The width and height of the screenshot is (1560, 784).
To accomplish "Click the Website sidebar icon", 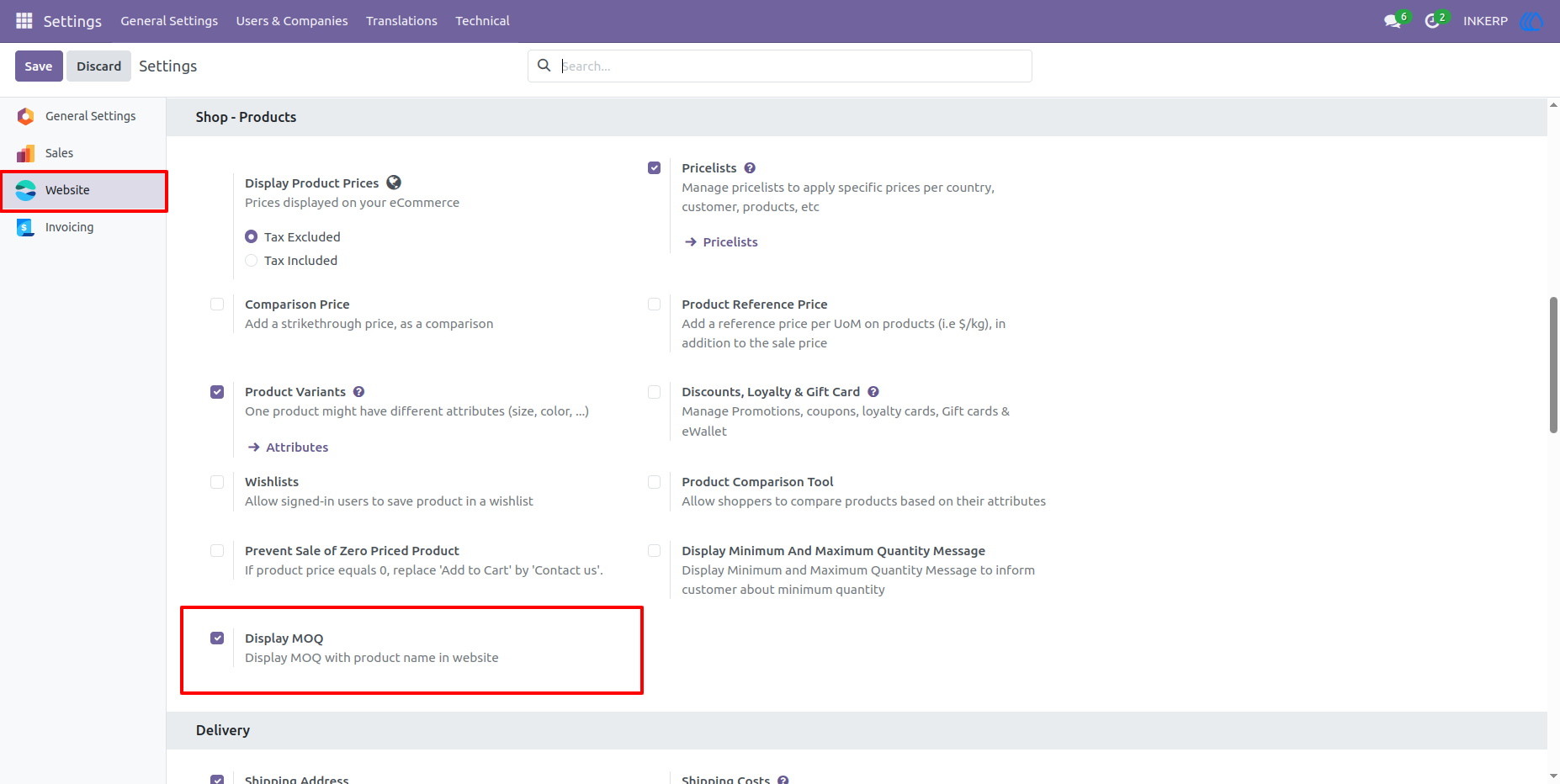I will point(26,190).
